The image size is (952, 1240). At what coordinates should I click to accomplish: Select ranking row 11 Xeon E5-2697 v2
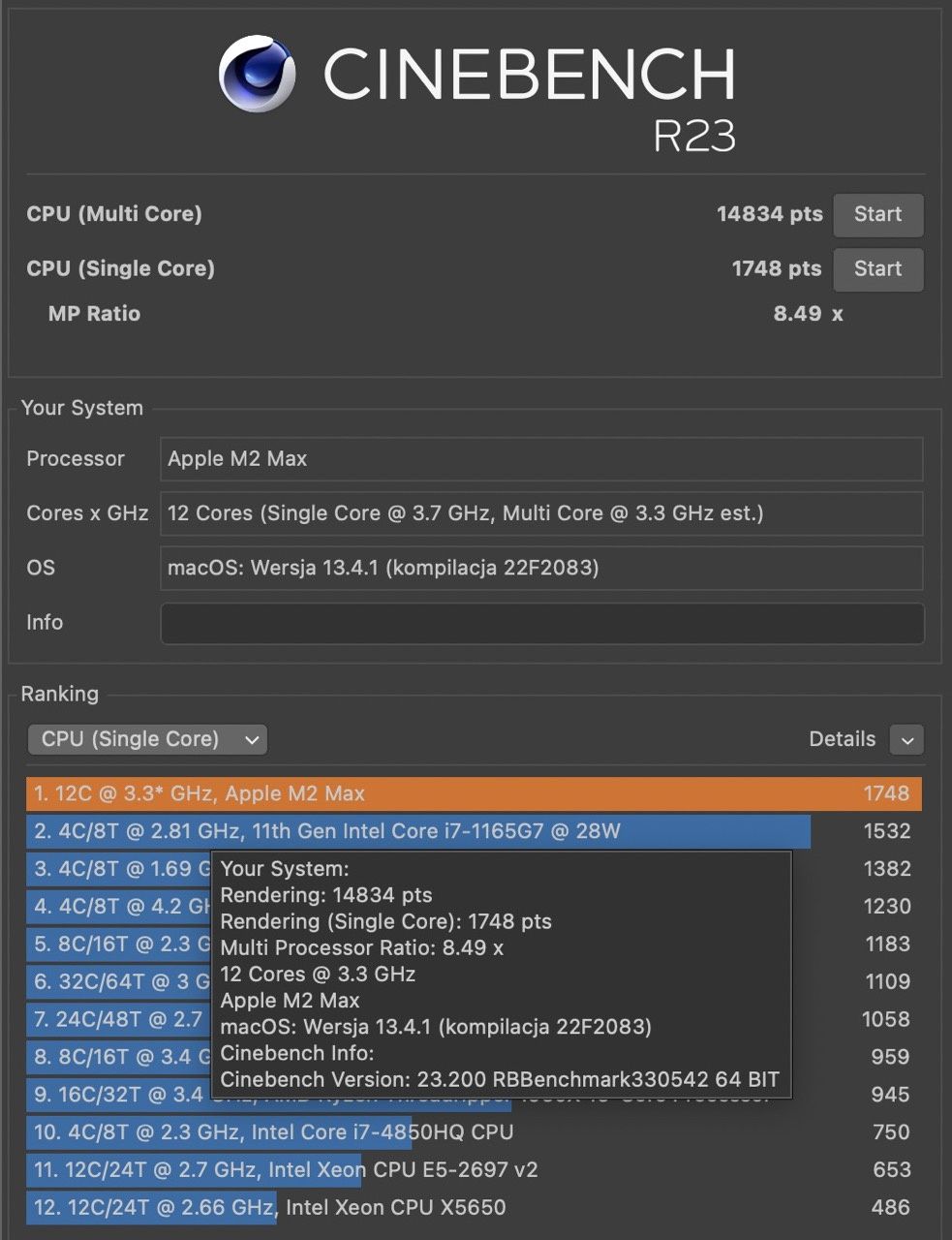click(x=474, y=1170)
